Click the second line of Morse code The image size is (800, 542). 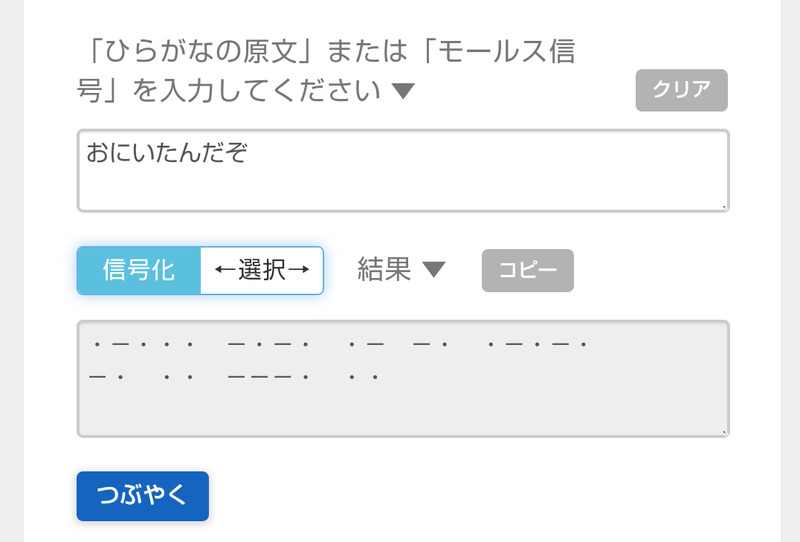[233, 377]
